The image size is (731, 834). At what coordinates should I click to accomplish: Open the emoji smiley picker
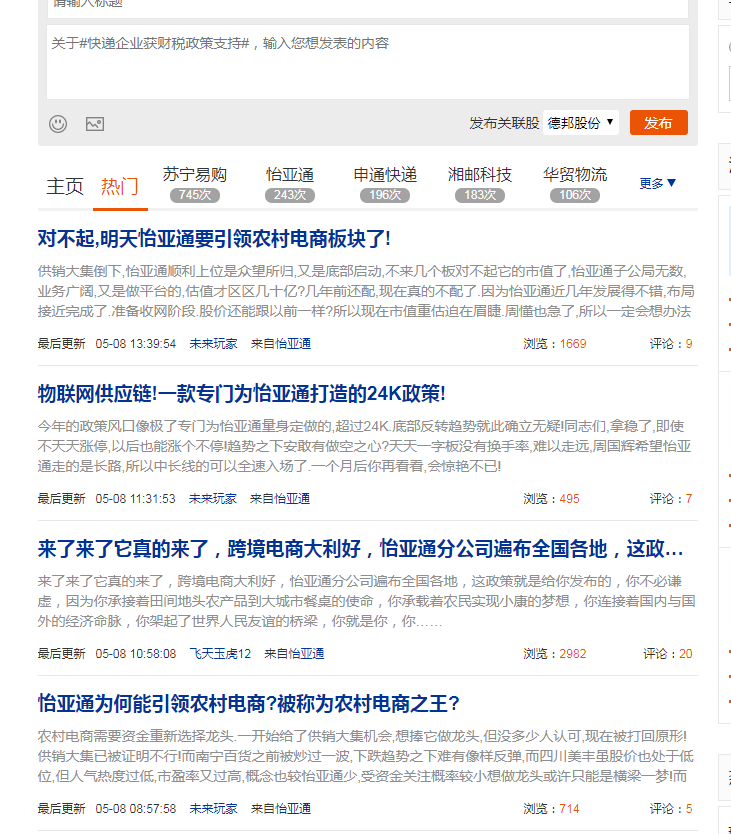(58, 124)
